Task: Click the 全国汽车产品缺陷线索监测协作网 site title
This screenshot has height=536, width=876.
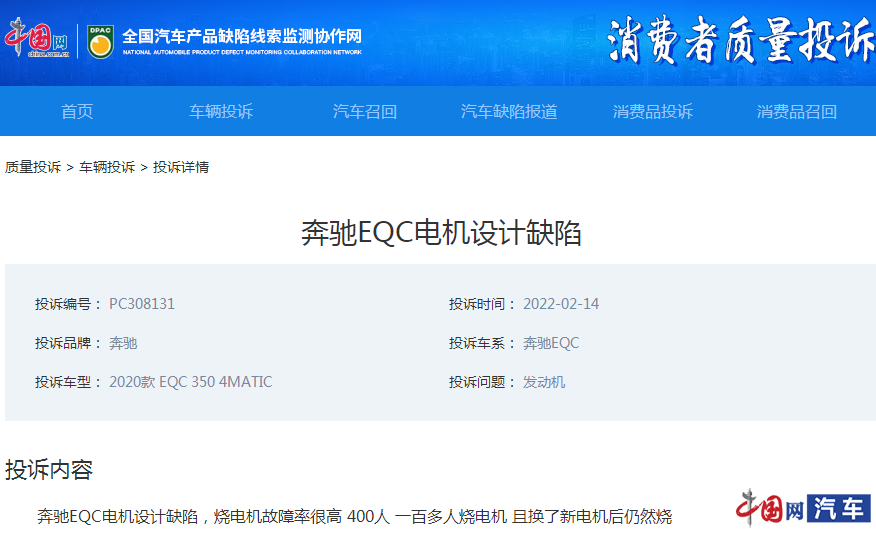Action: [242, 37]
